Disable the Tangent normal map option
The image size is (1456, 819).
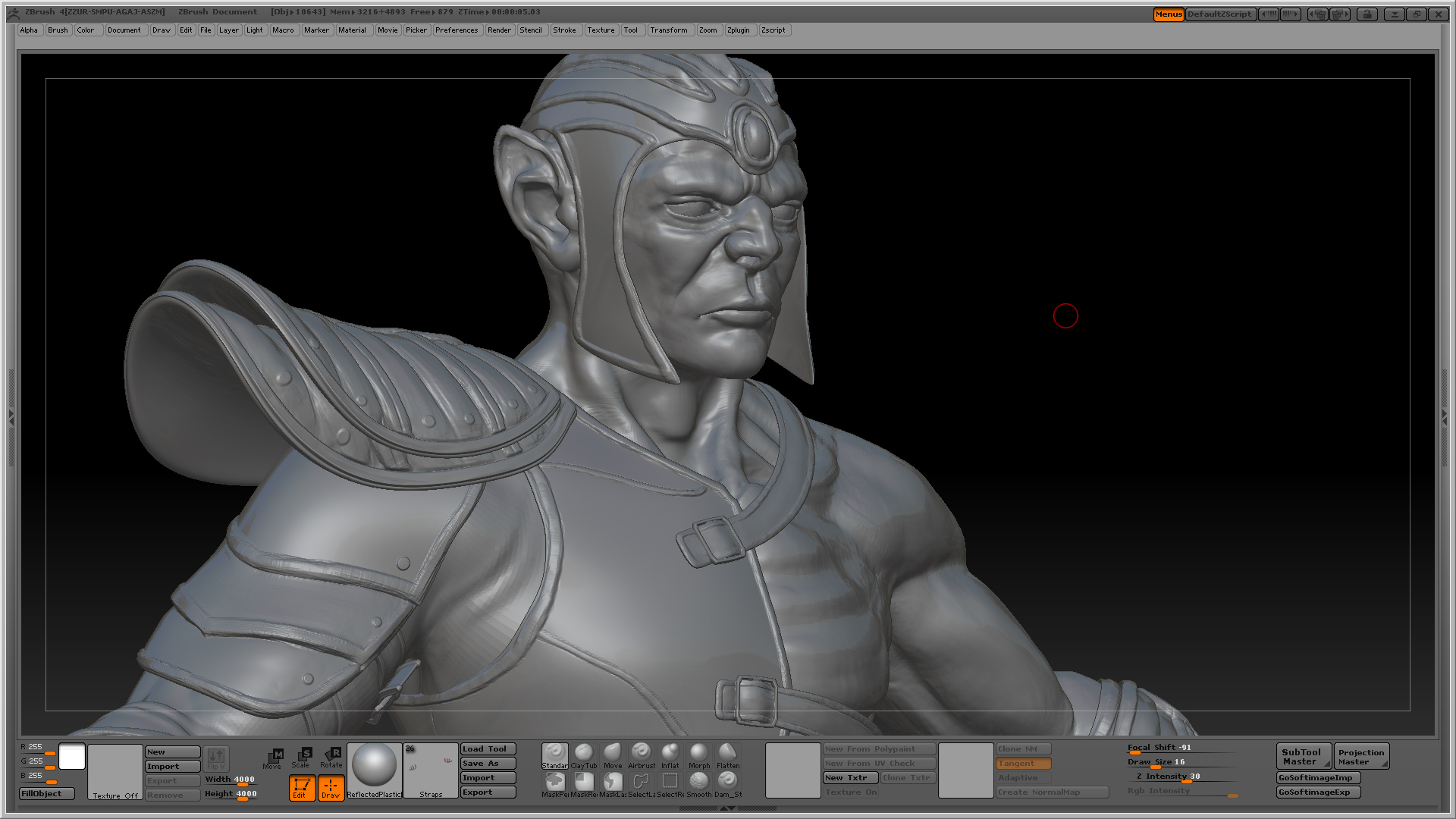point(1024,764)
